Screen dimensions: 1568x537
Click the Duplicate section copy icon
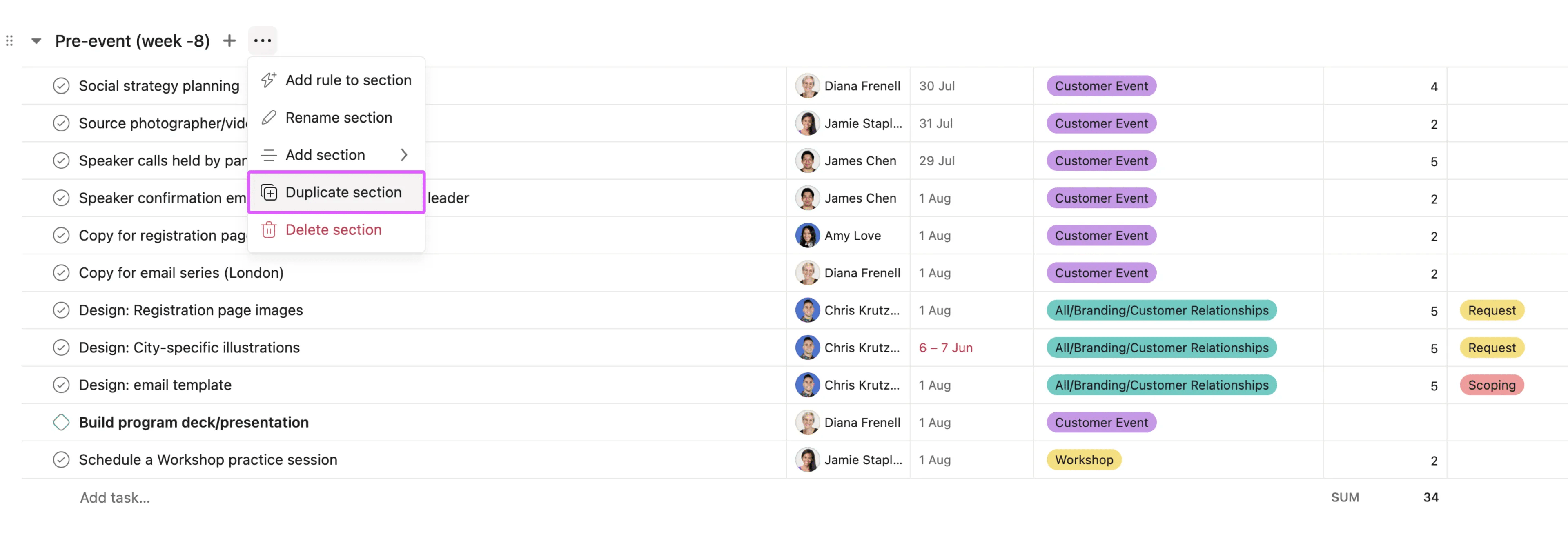(268, 192)
